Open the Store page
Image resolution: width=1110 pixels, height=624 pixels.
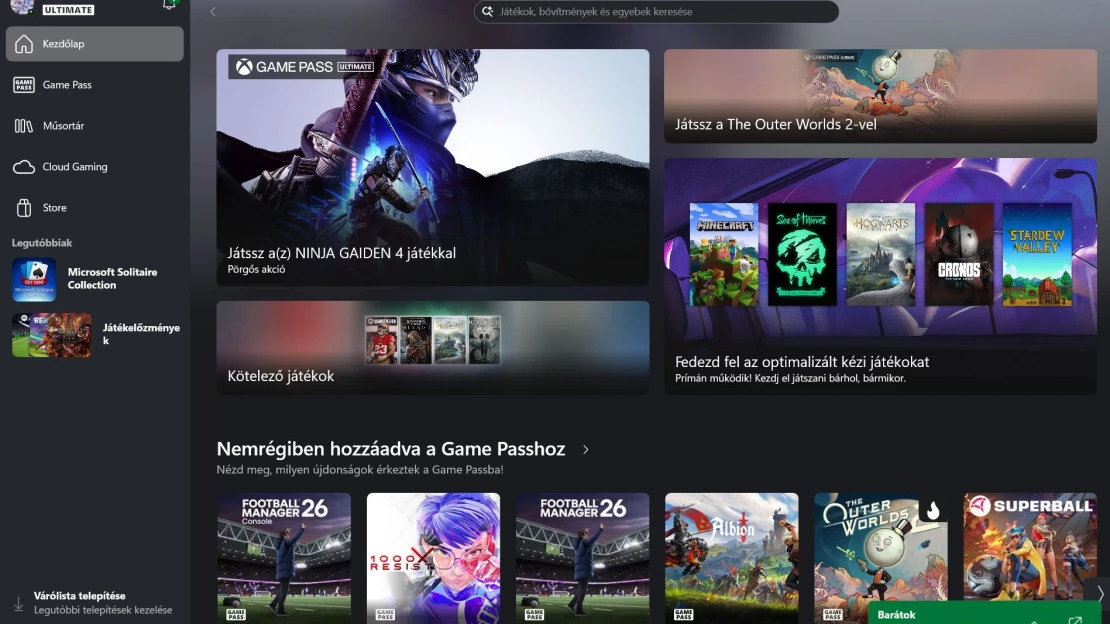click(x=94, y=208)
